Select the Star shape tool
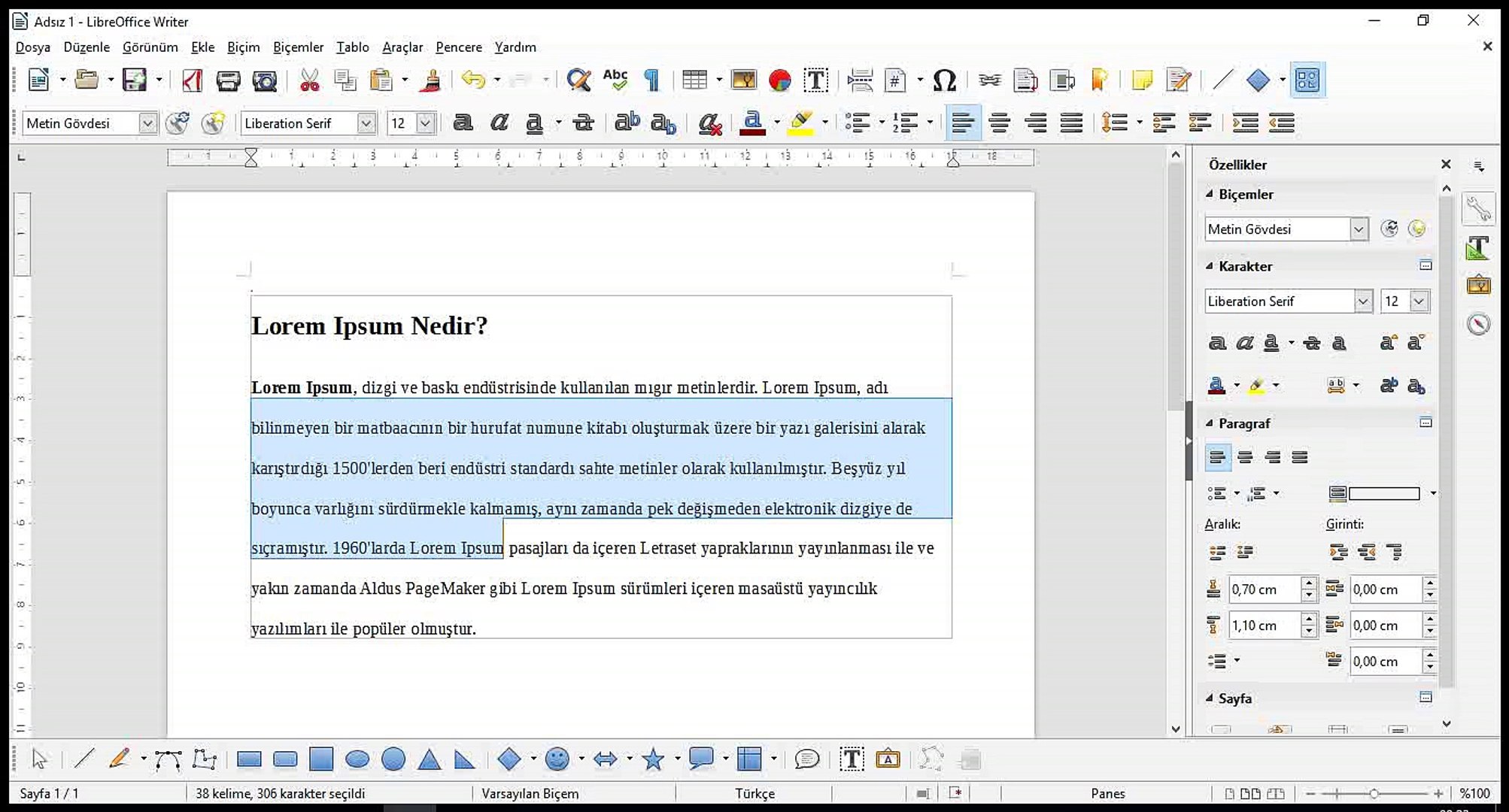Screen dimensions: 1509x812 tap(653, 759)
